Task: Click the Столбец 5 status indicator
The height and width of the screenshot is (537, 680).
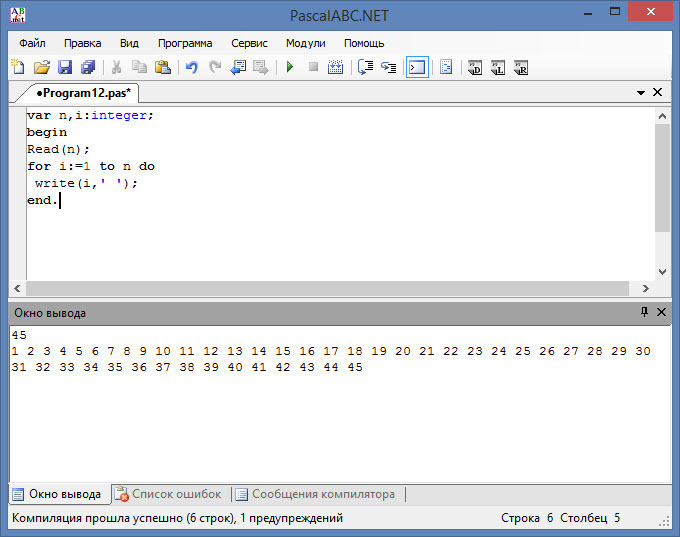Action: (590, 518)
